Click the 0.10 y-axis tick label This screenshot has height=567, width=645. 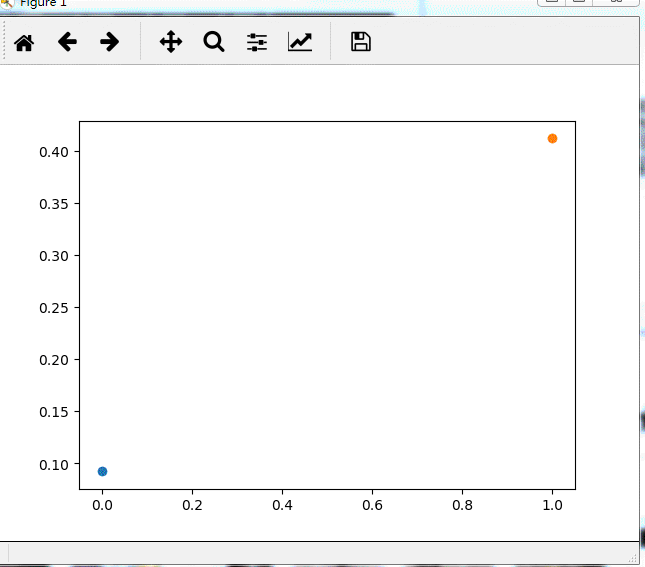click(x=53, y=464)
